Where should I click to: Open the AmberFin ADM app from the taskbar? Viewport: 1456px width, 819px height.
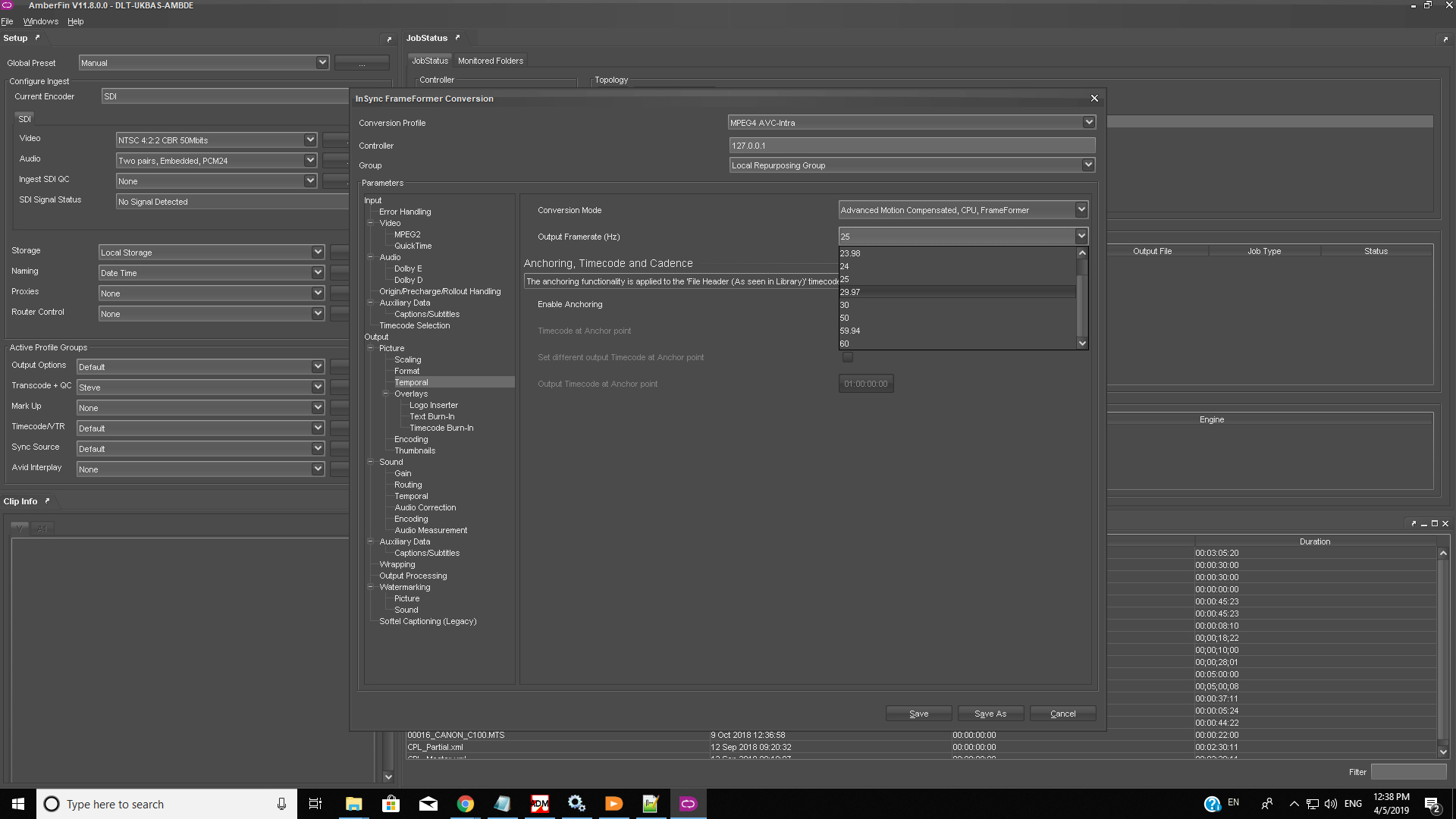pyautogui.click(x=540, y=804)
